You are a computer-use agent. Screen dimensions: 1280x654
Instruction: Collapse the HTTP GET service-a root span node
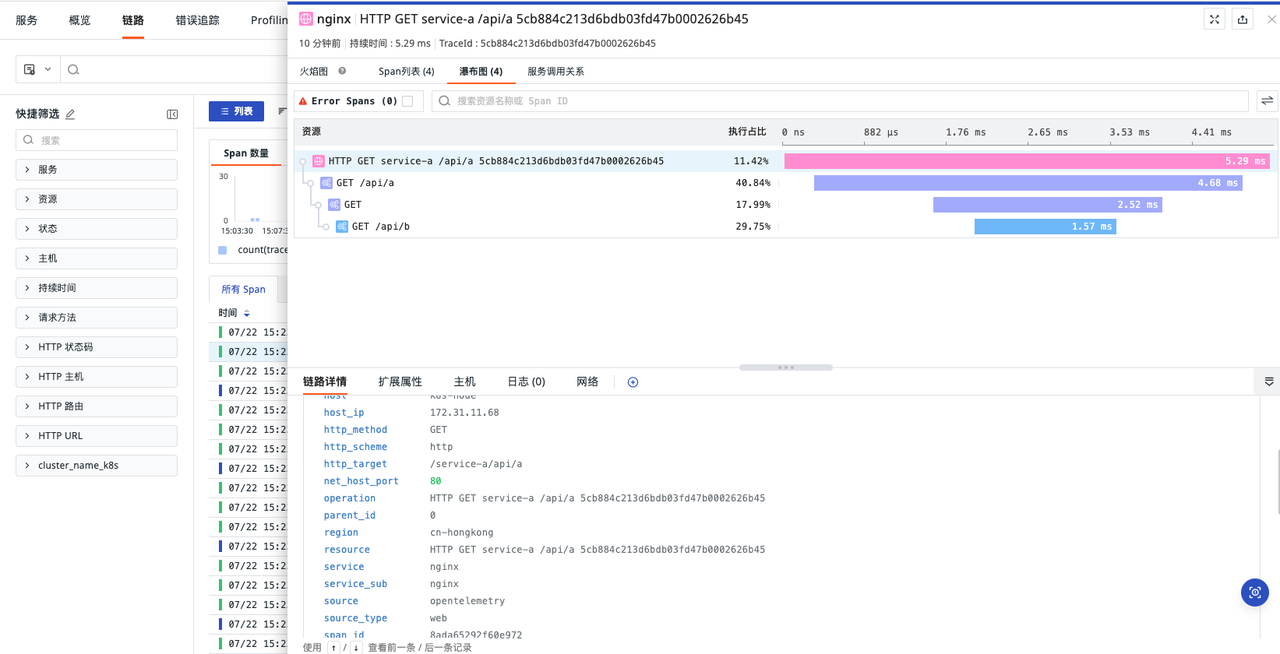point(303,161)
